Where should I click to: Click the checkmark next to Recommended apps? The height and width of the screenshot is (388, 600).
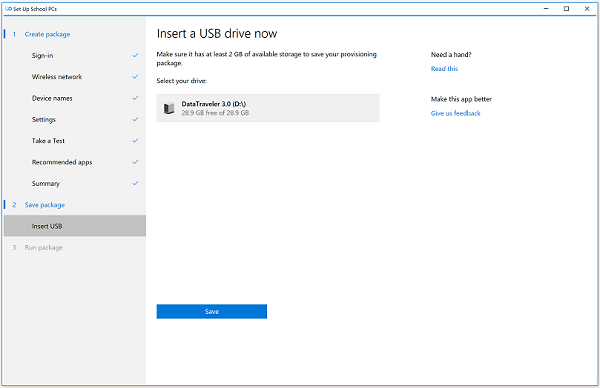tap(135, 162)
